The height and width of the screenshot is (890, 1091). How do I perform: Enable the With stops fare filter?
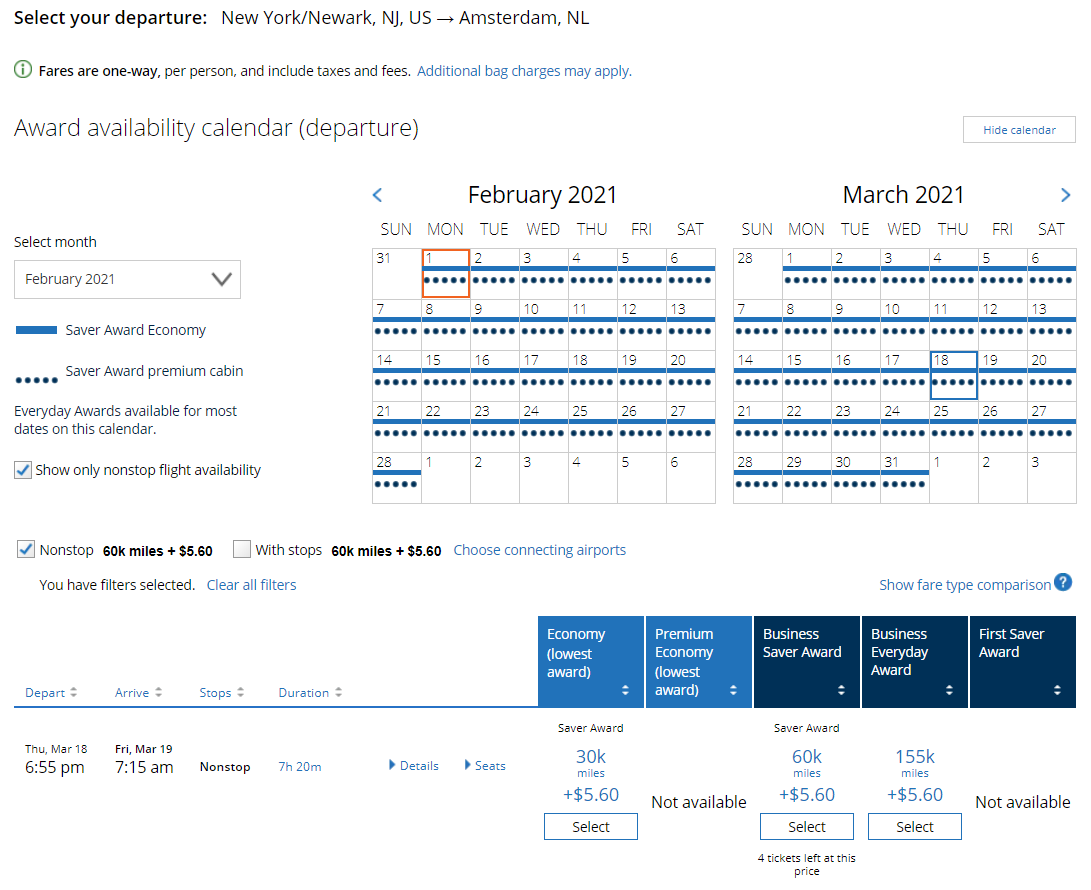pos(241,549)
